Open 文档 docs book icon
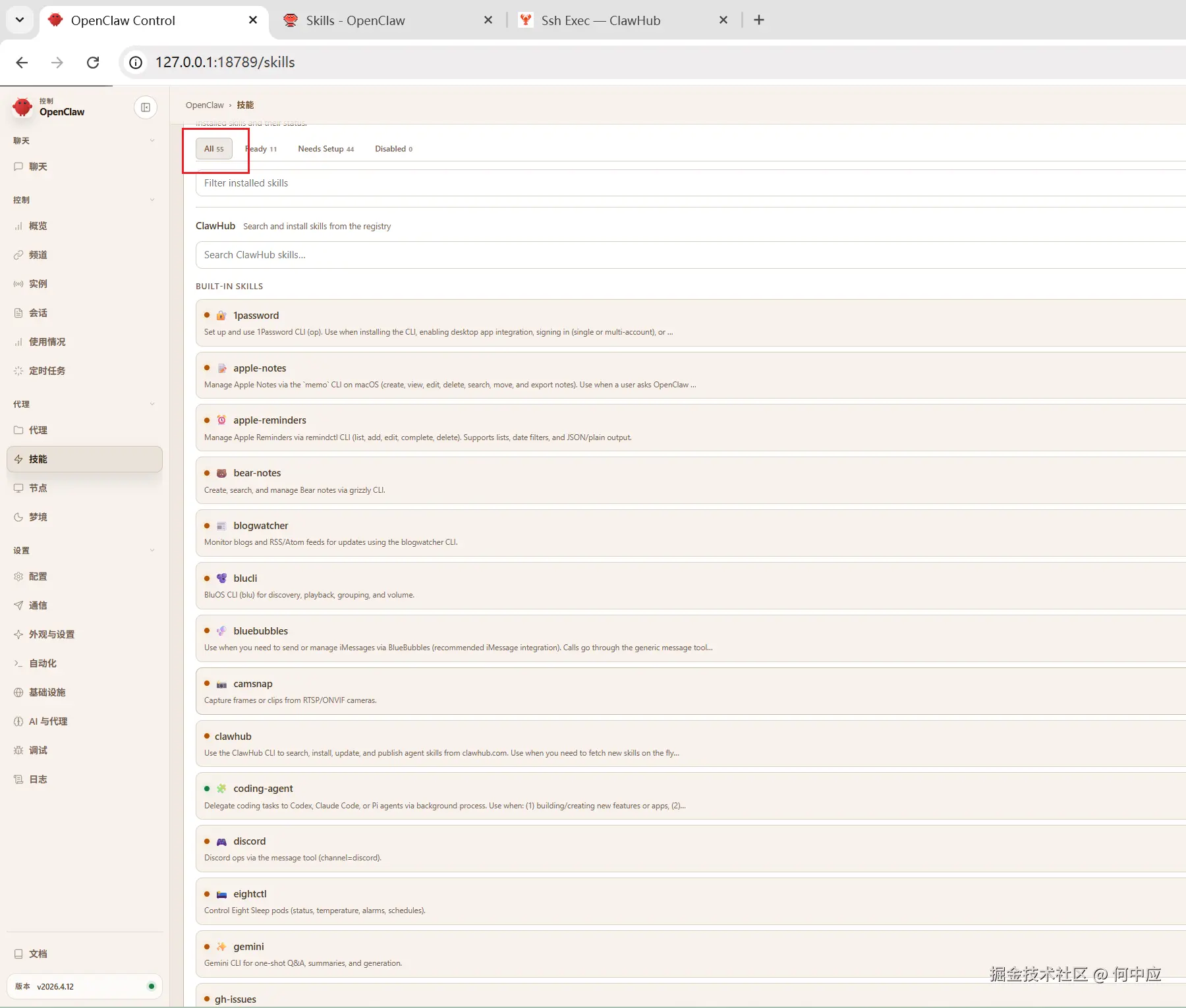The image size is (1186, 1008). pos(18,954)
